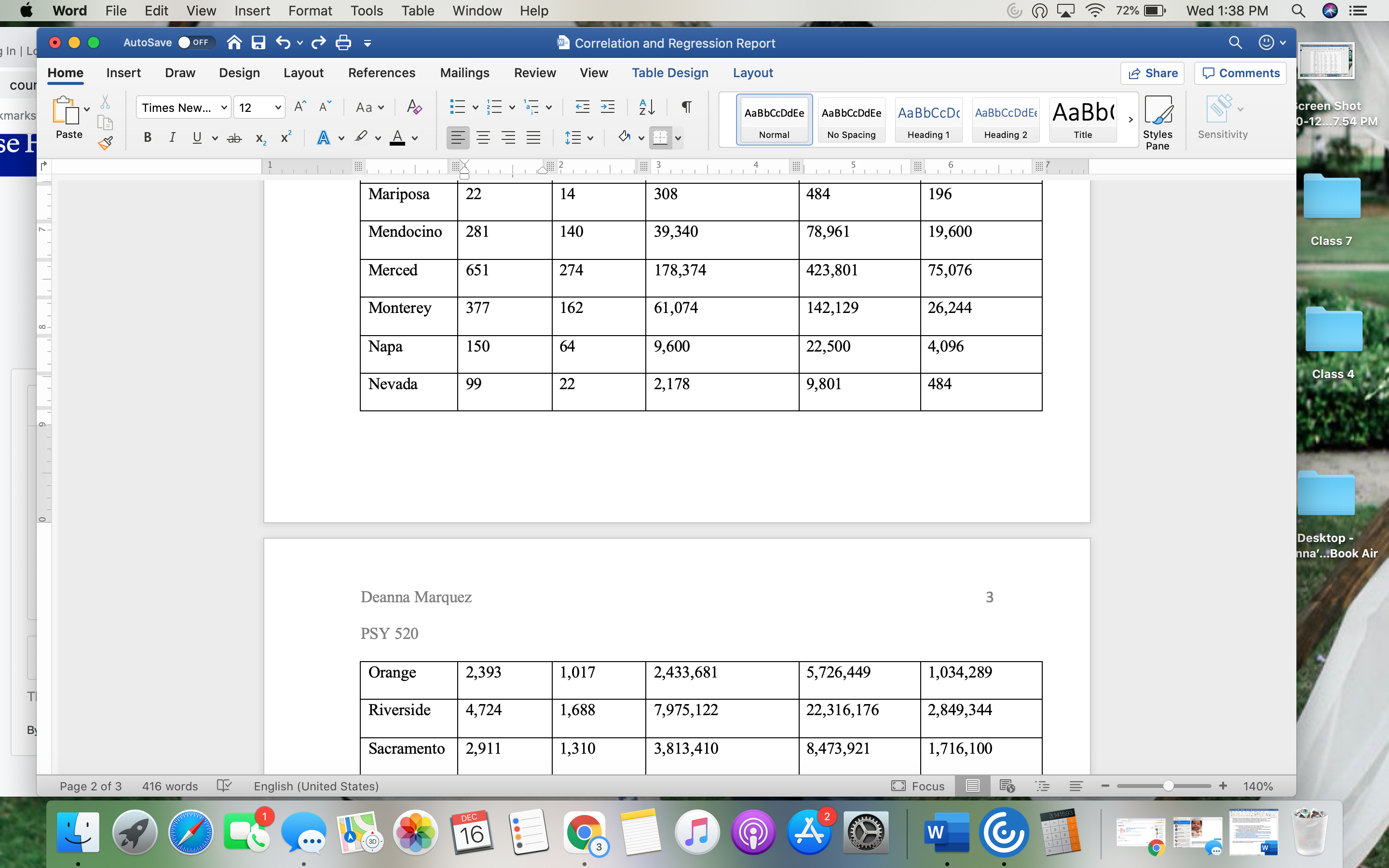Click the Sort A-Z icon
The image size is (1389, 868).
point(647,108)
